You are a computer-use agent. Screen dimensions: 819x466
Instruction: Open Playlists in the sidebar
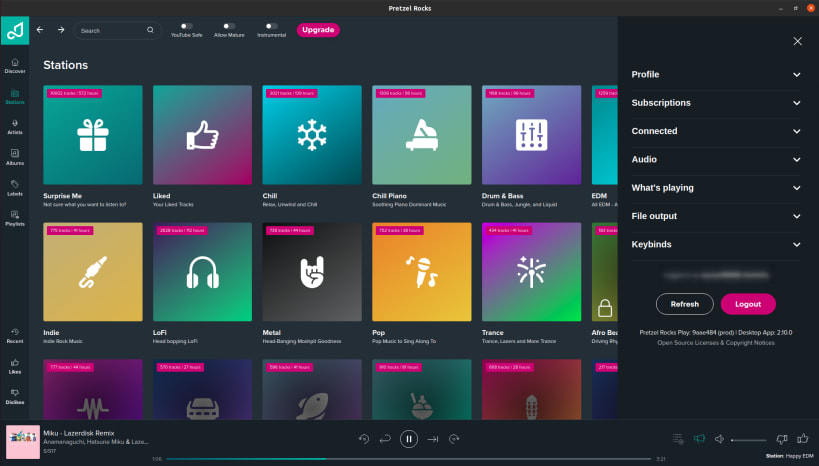[15, 218]
